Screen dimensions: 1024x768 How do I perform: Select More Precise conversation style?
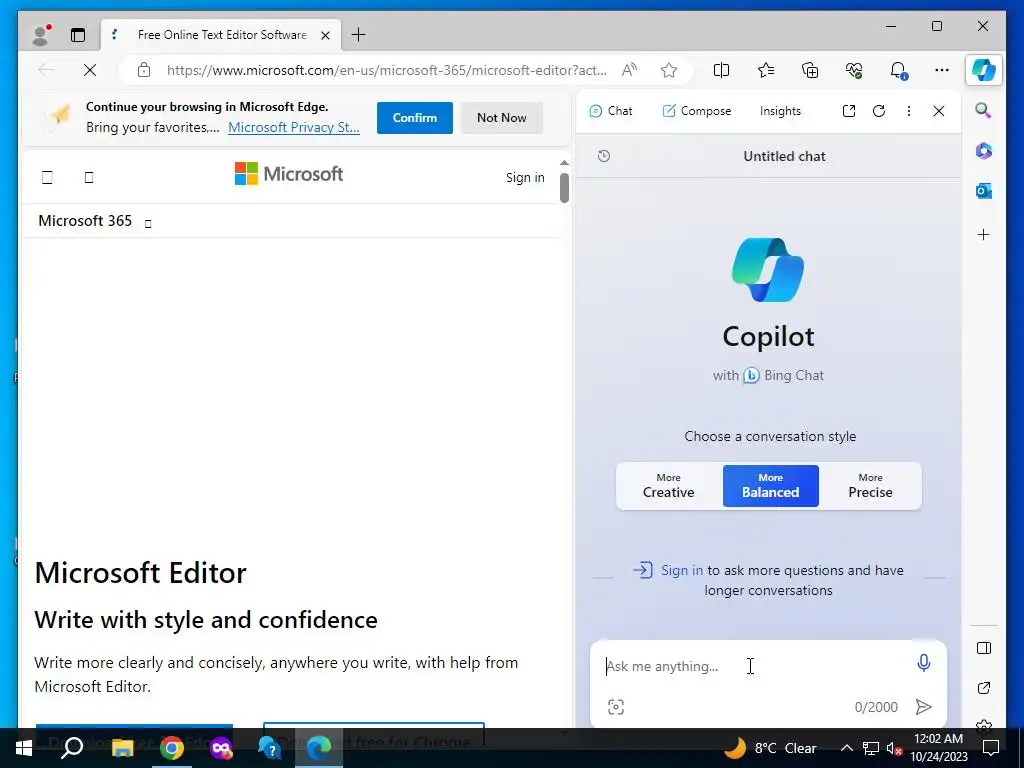[871, 486]
